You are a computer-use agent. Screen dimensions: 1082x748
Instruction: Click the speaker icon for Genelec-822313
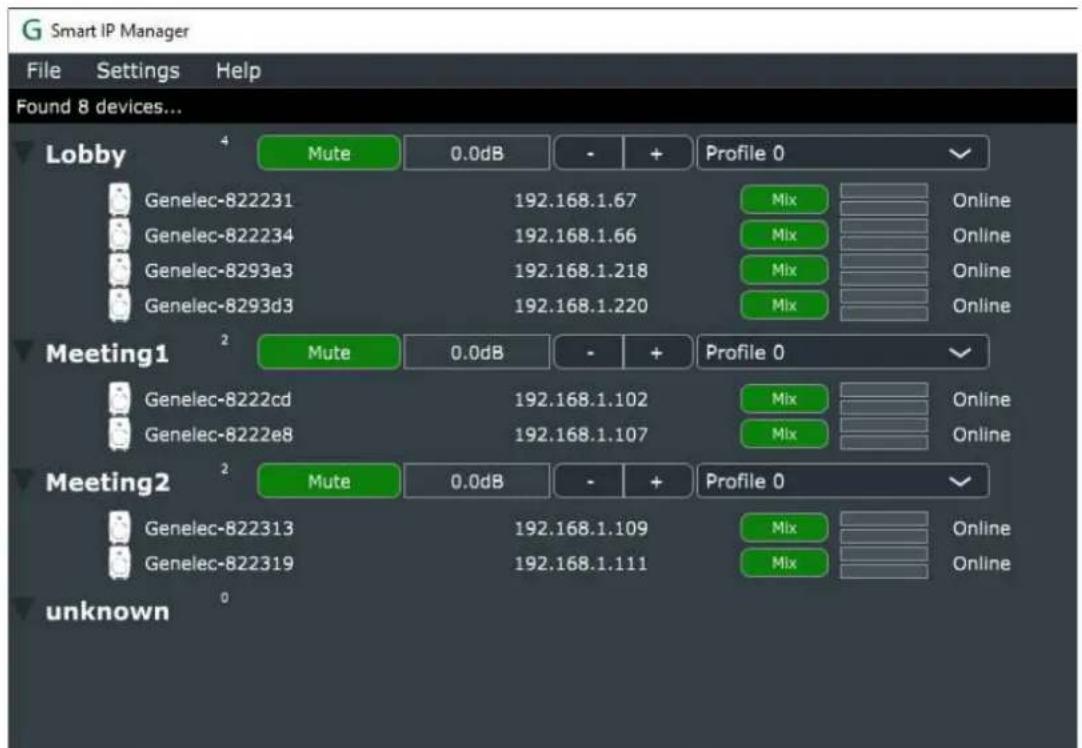(x=120, y=528)
